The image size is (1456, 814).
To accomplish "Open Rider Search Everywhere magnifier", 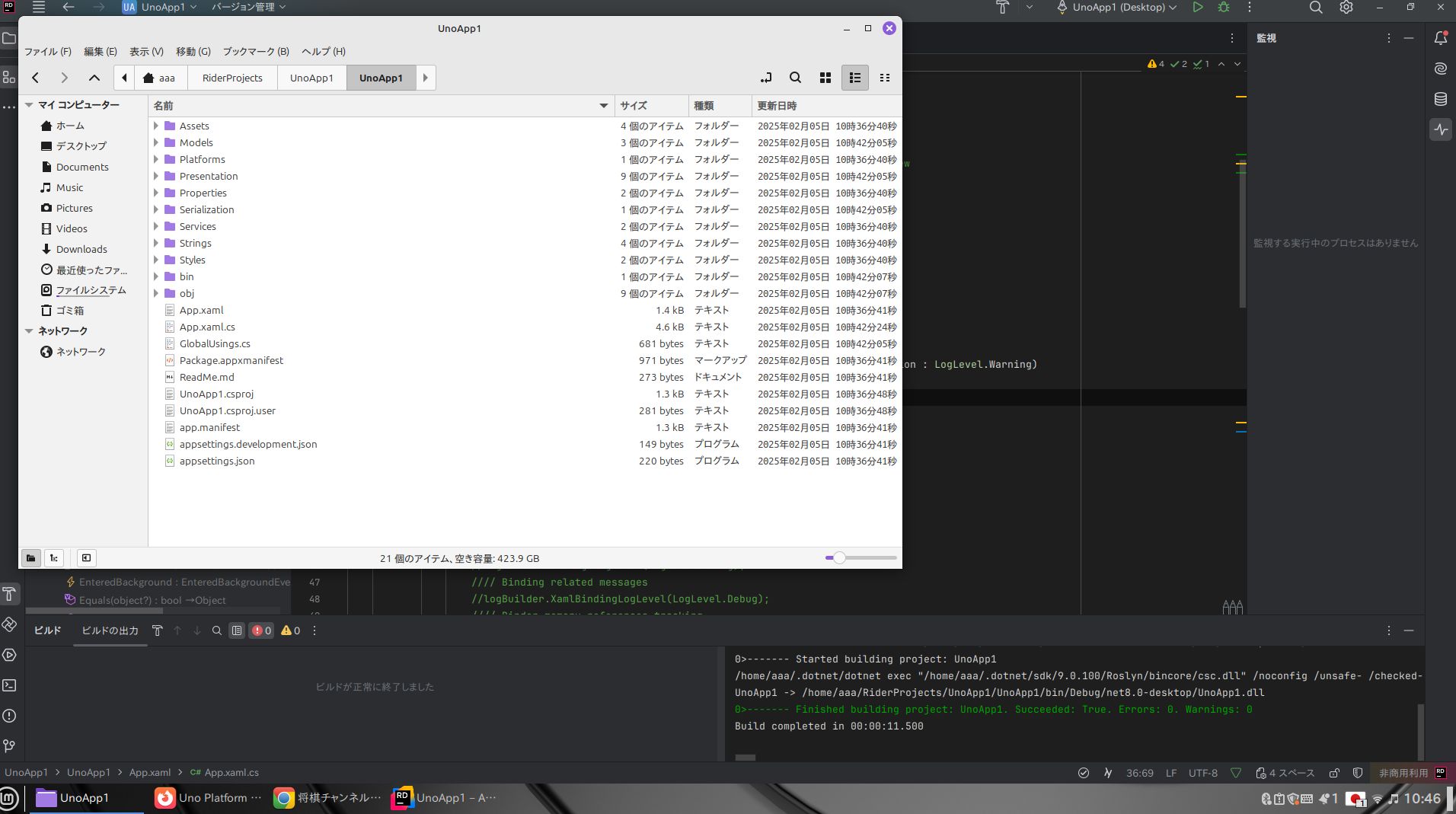I will (1316, 7).
